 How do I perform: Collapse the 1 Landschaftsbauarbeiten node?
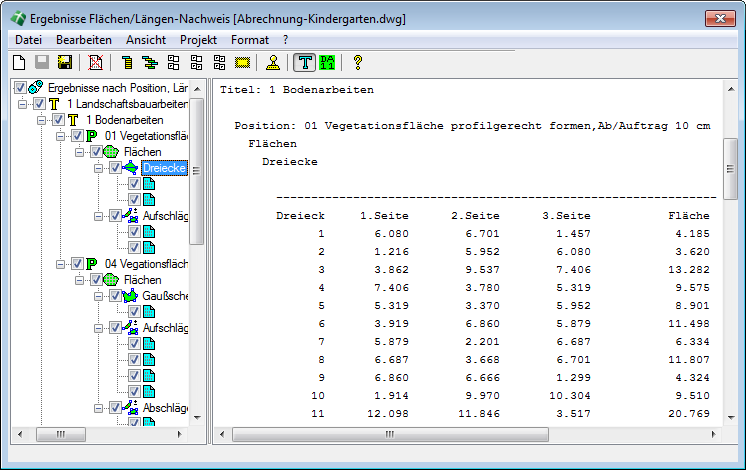23,104
